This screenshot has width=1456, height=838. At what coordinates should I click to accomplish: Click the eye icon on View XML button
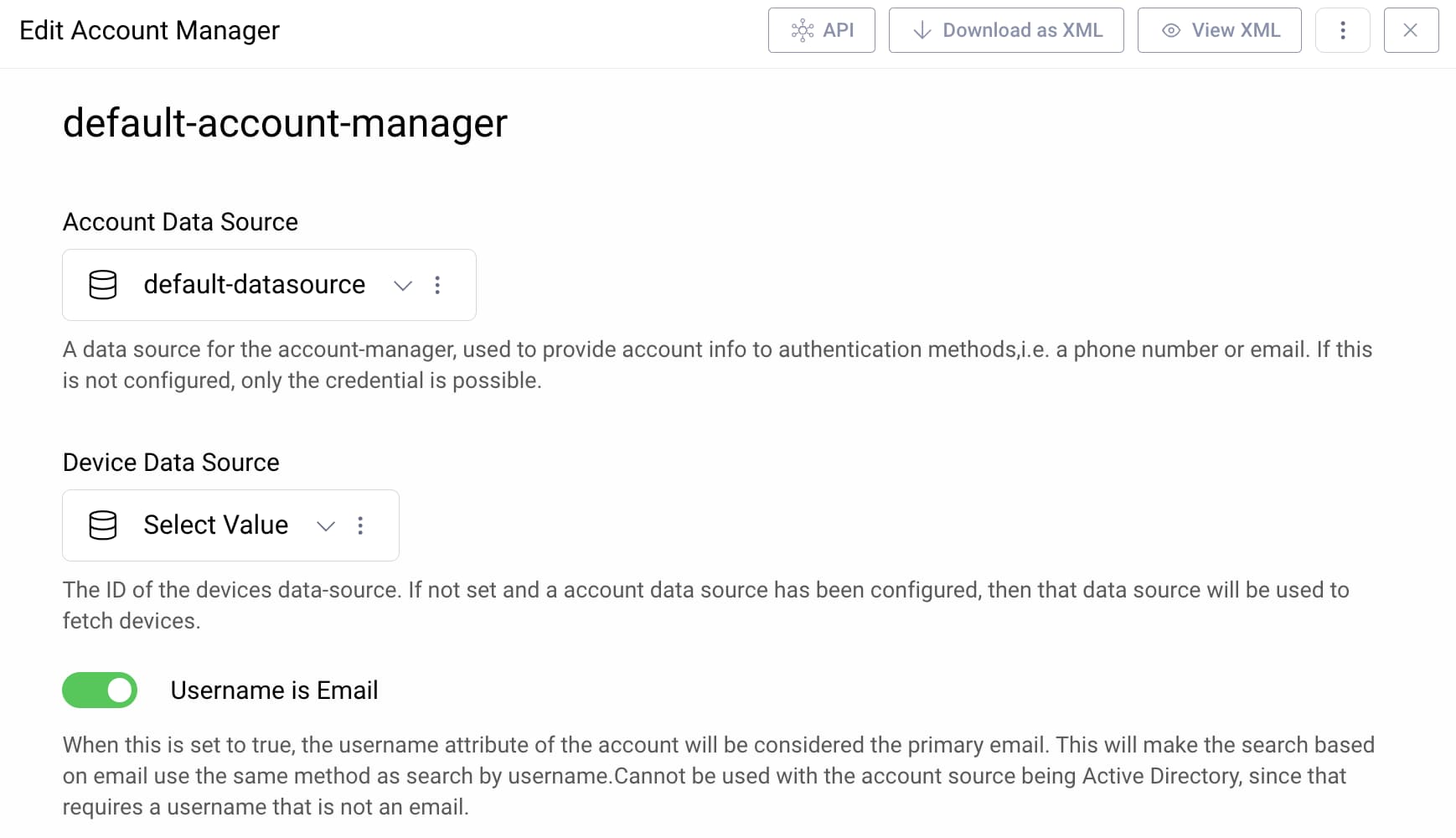tap(1170, 30)
